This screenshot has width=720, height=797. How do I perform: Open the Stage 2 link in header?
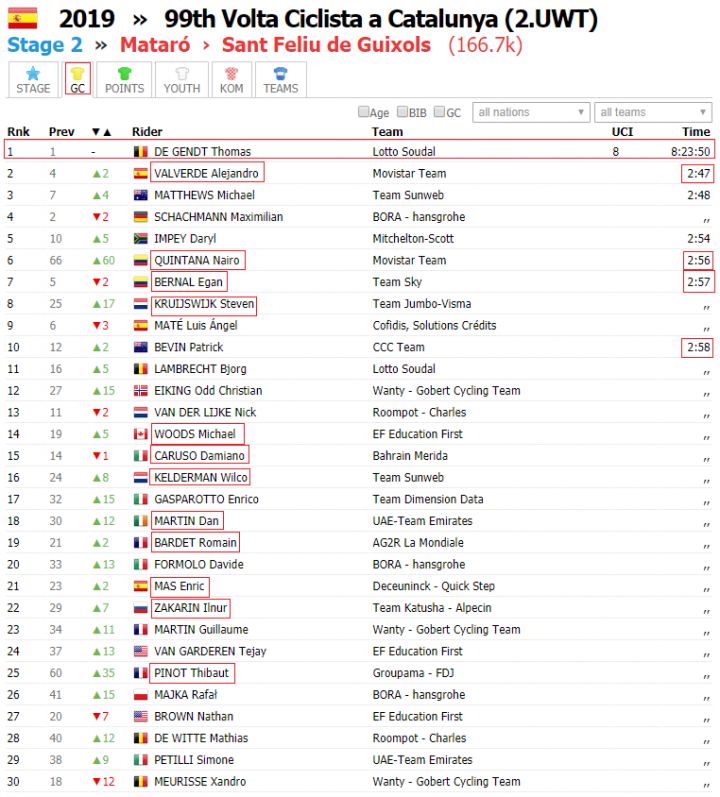coord(45,45)
